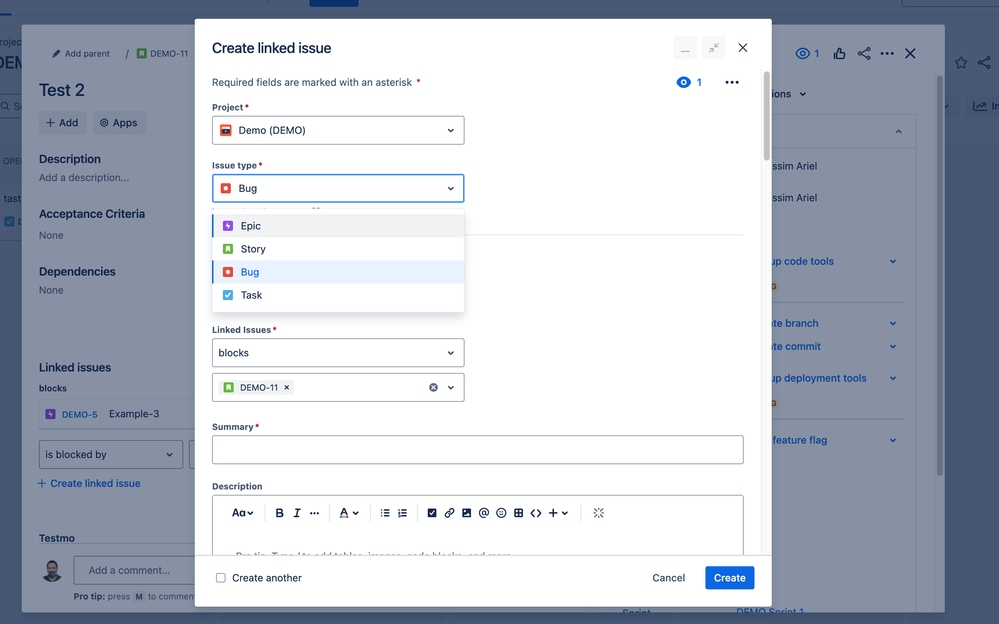Expand the create commit chevron
Screen dimensions: 999x624
(893, 347)
